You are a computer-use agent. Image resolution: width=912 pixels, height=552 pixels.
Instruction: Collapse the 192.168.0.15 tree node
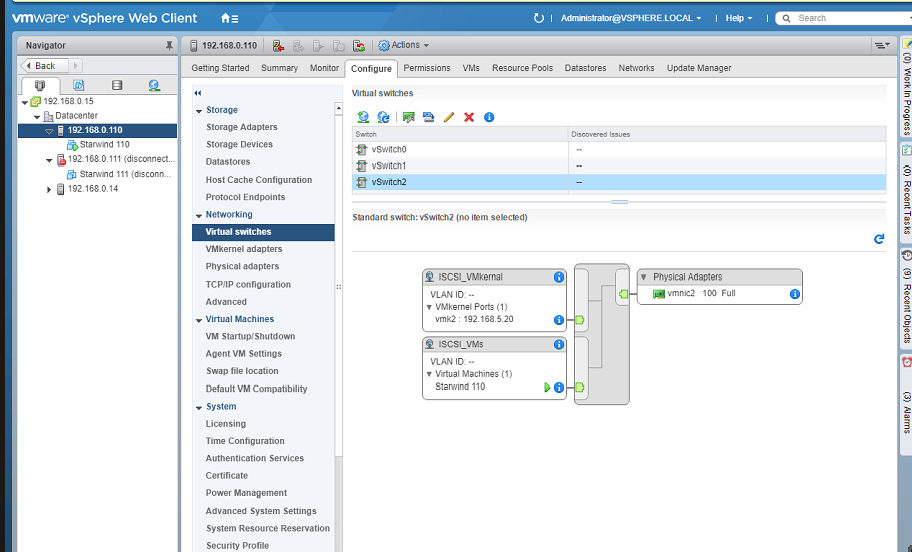click(24, 102)
